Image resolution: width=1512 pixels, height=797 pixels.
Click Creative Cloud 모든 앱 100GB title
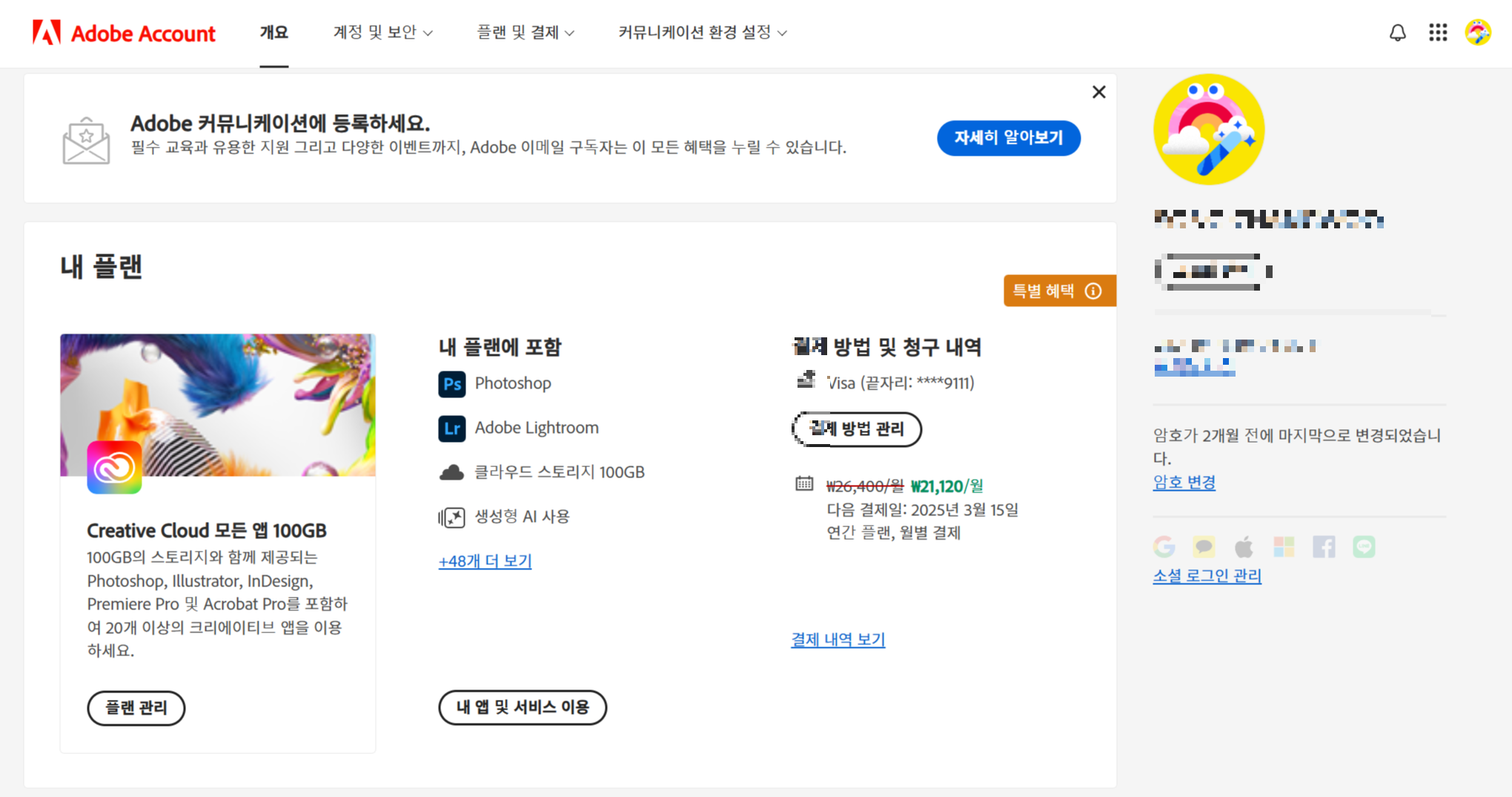[x=207, y=531]
